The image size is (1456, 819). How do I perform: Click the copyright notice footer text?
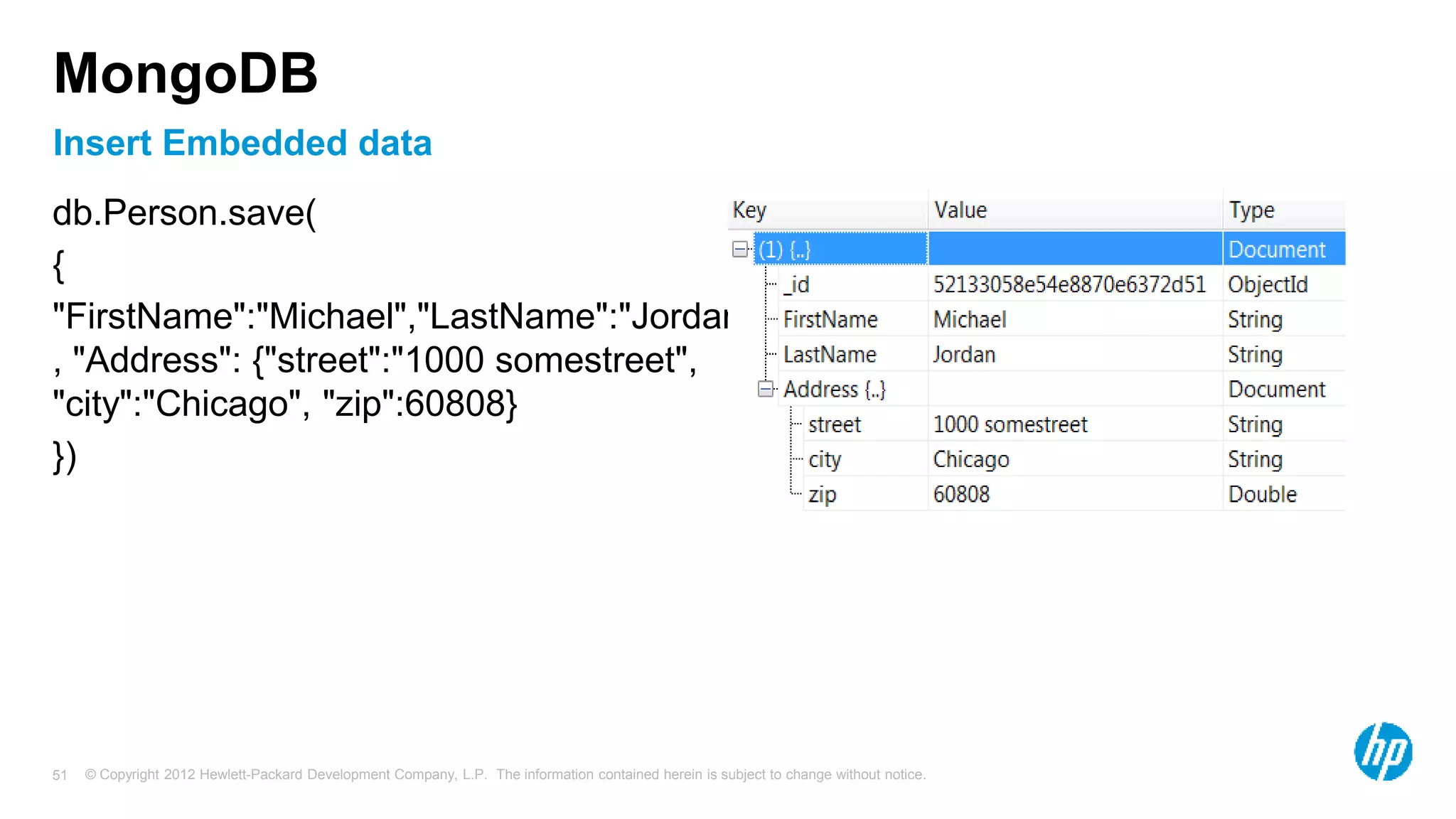coord(505,774)
